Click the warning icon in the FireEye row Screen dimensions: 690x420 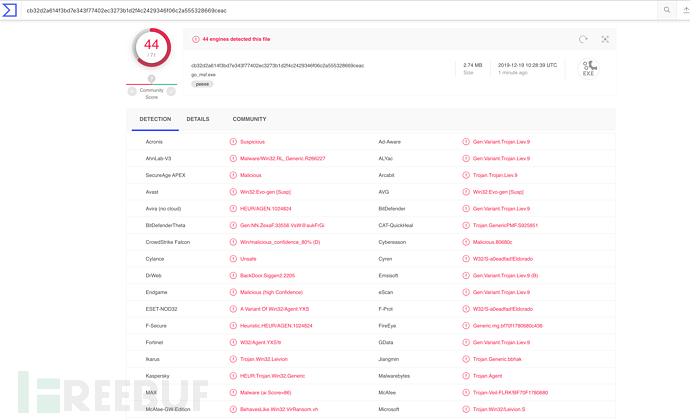[466, 326]
